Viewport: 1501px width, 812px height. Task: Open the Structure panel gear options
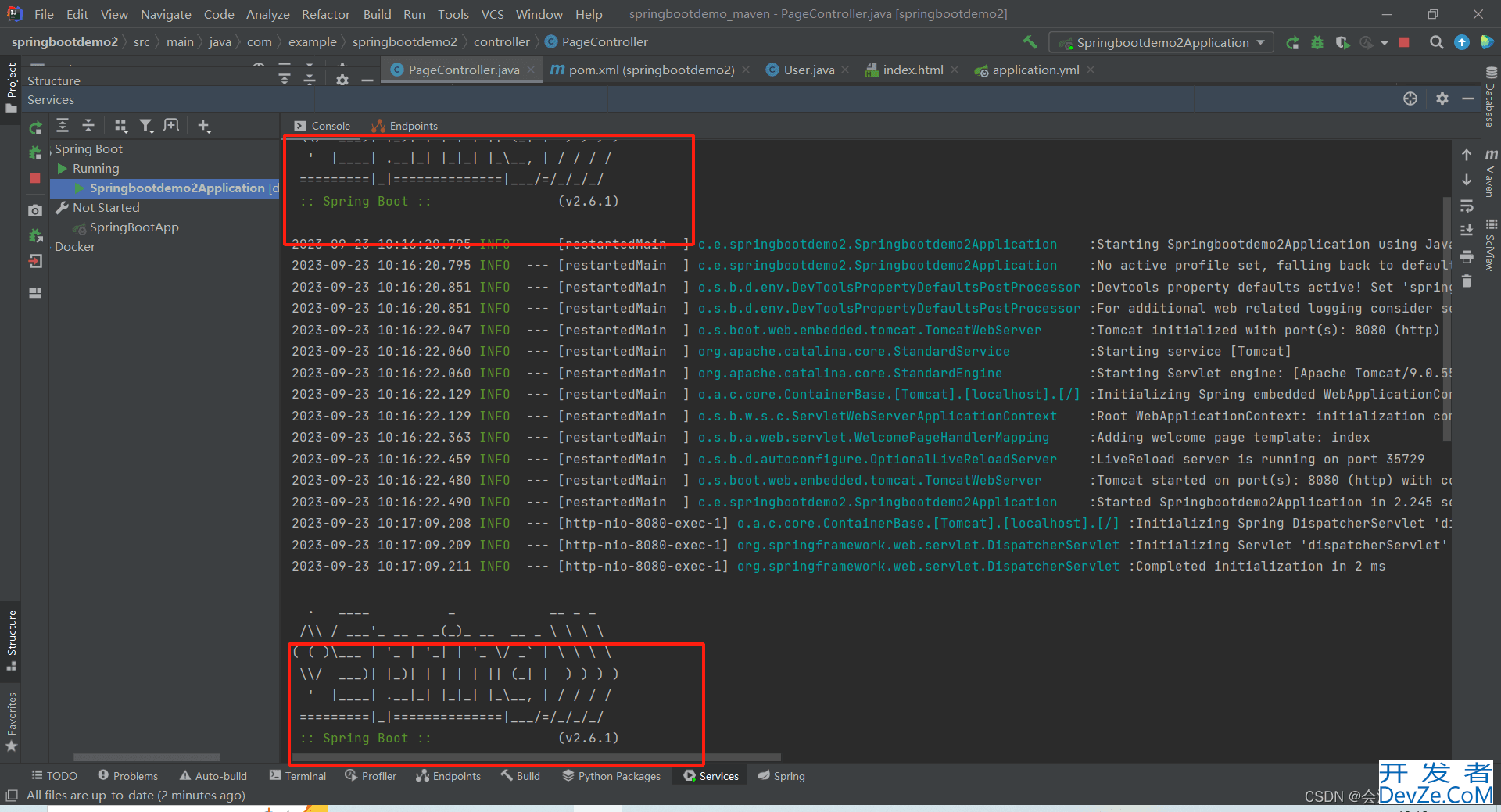342,80
